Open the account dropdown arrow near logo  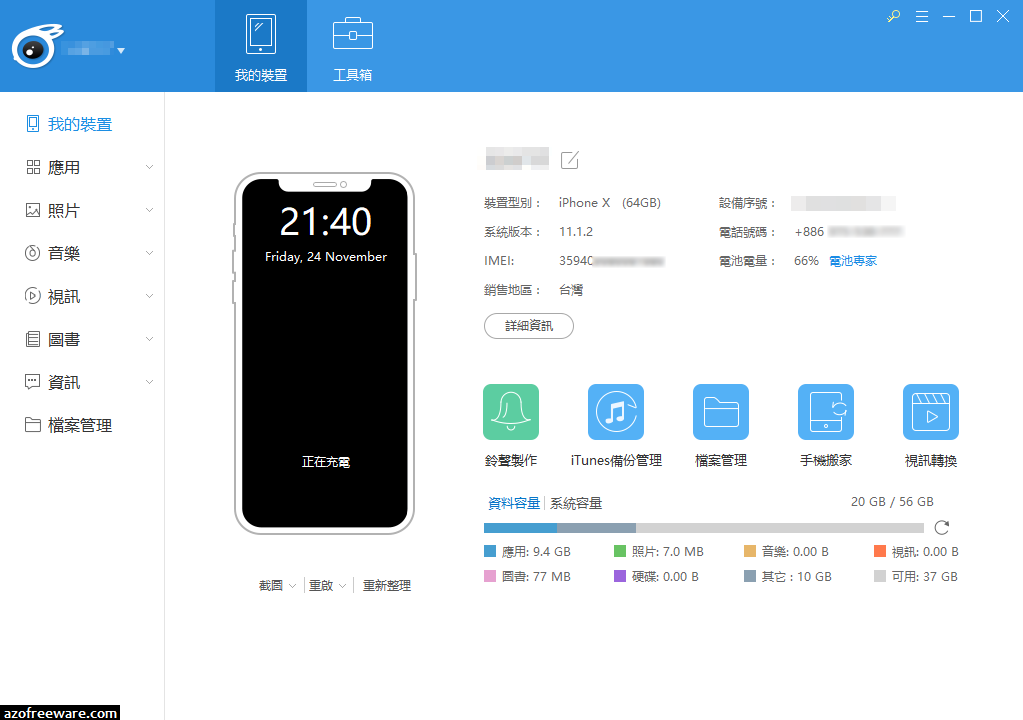pos(121,50)
